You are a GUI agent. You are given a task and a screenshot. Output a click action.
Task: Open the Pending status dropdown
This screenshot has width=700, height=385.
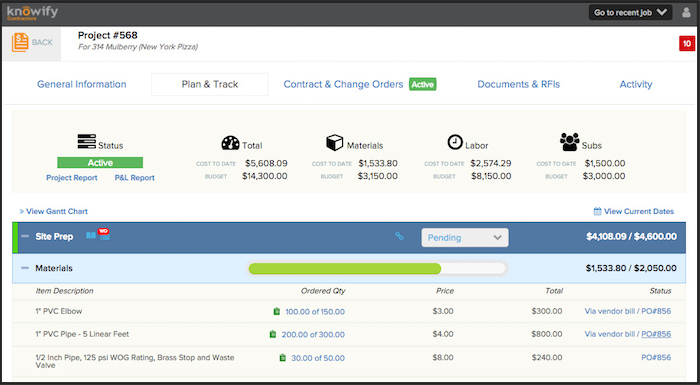[x=465, y=238]
